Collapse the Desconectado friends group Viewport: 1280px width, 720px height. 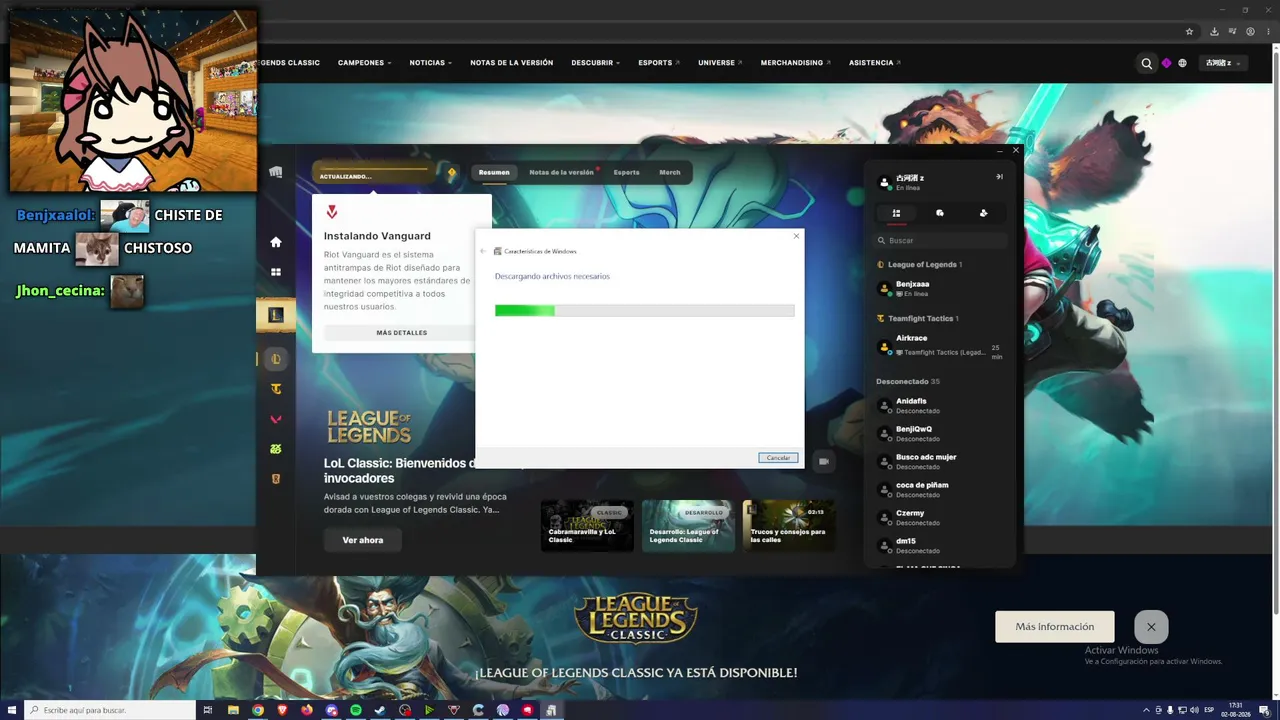point(908,381)
